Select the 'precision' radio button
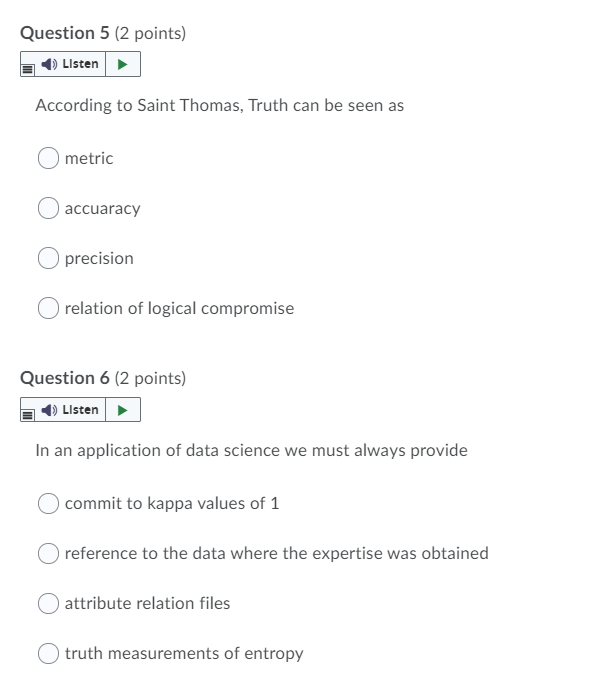Image resolution: width=616 pixels, height=692 pixels. (49, 258)
